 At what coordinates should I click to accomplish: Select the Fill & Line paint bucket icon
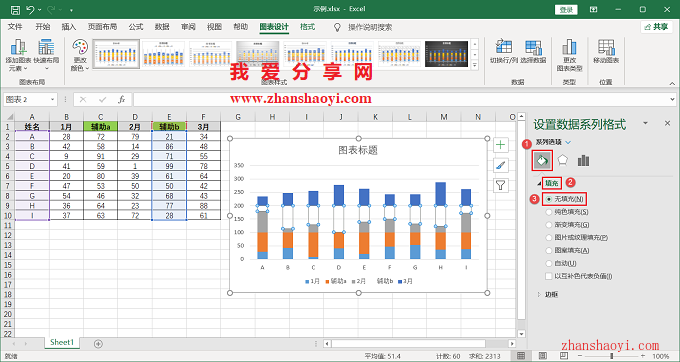[542, 160]
